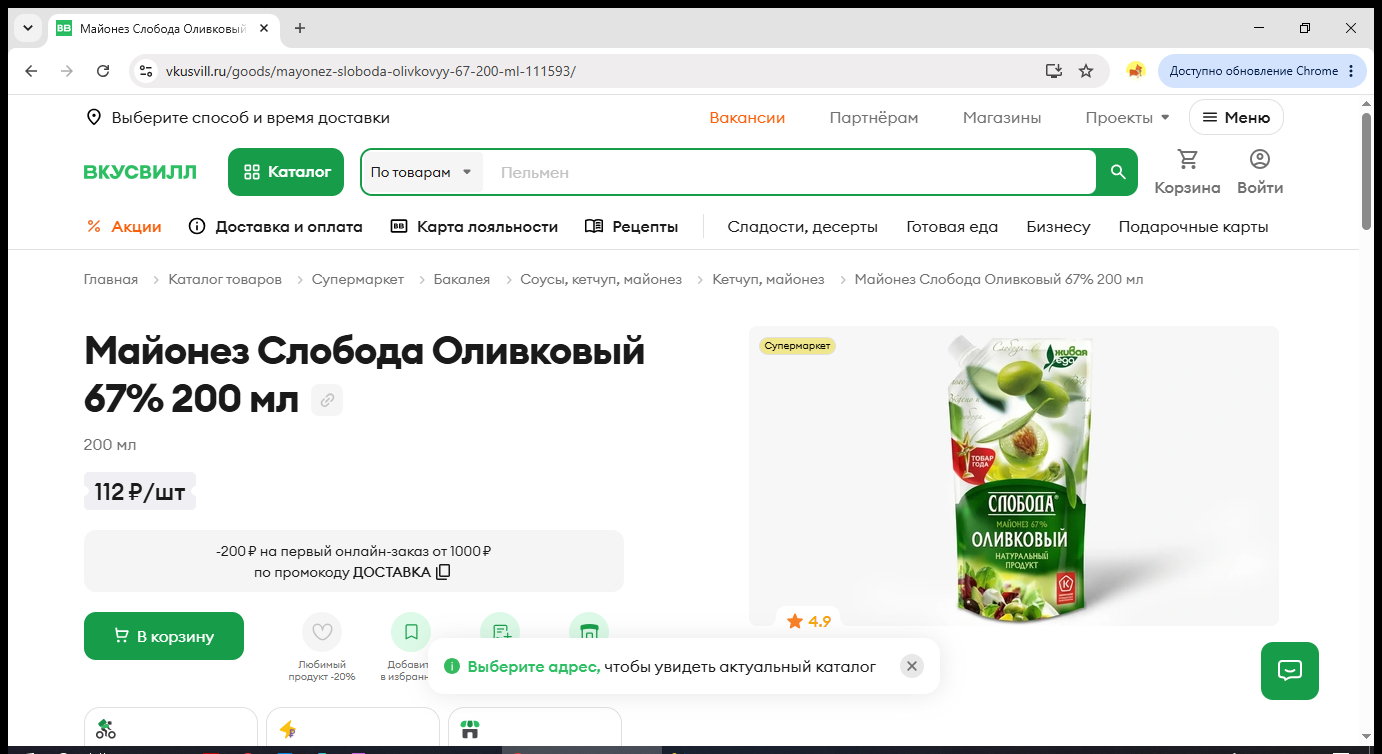
Task: Open the Партнёрам link
Action: point(874,118)
